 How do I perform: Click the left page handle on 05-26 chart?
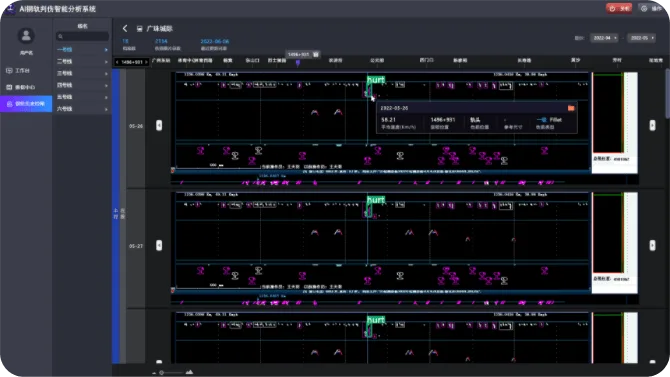pyautogui.click(x=159, y=125)
